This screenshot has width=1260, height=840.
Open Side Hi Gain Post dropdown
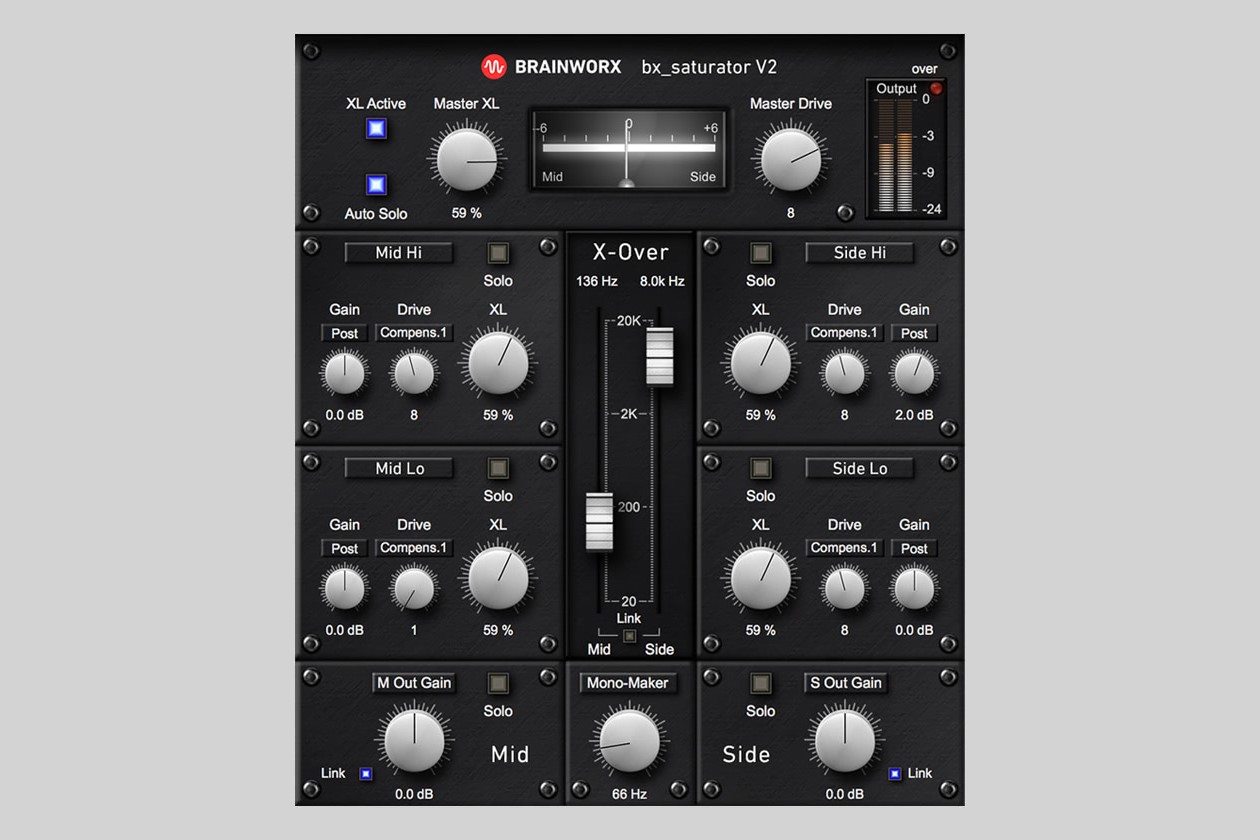[914, 333]
